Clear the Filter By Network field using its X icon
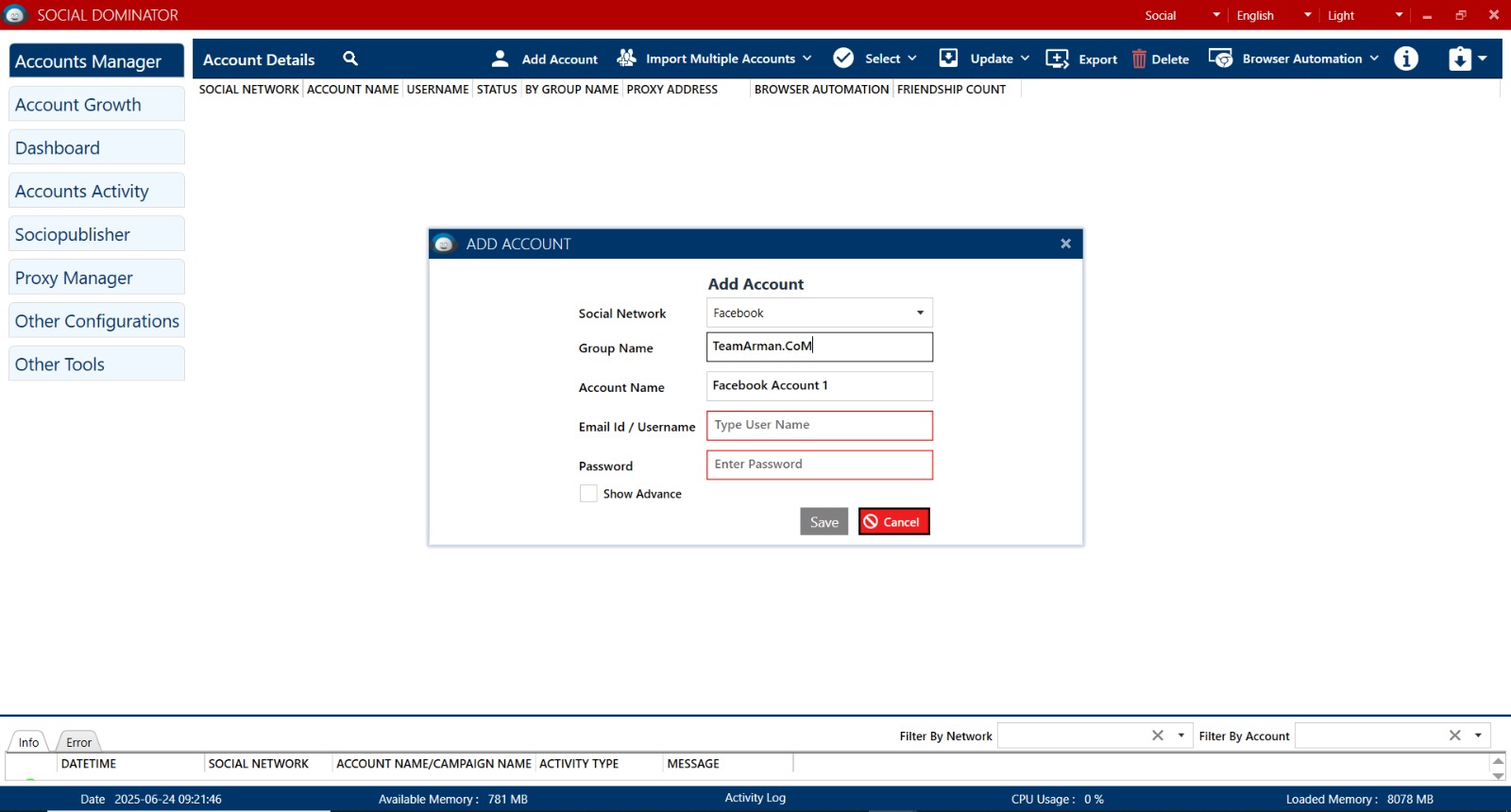 coord(1158,736)
